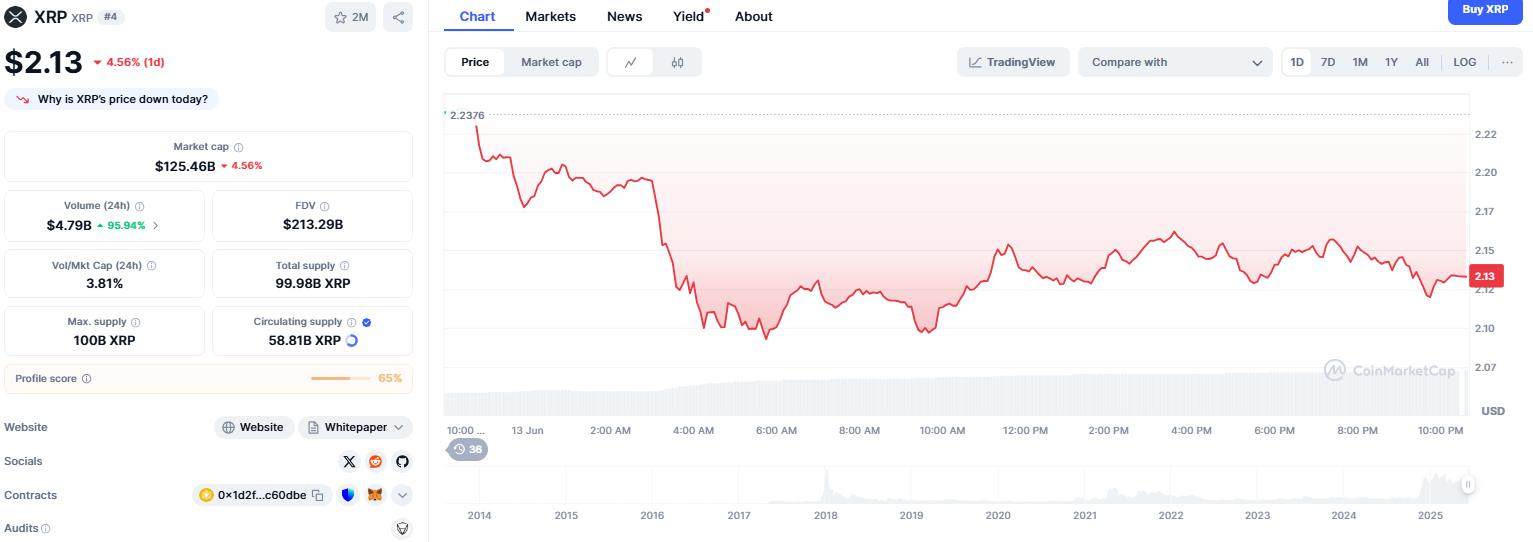Select the 1D time range
Image resolution: width=1533 pixels, height=542 pixels.
pos(1297,62)
